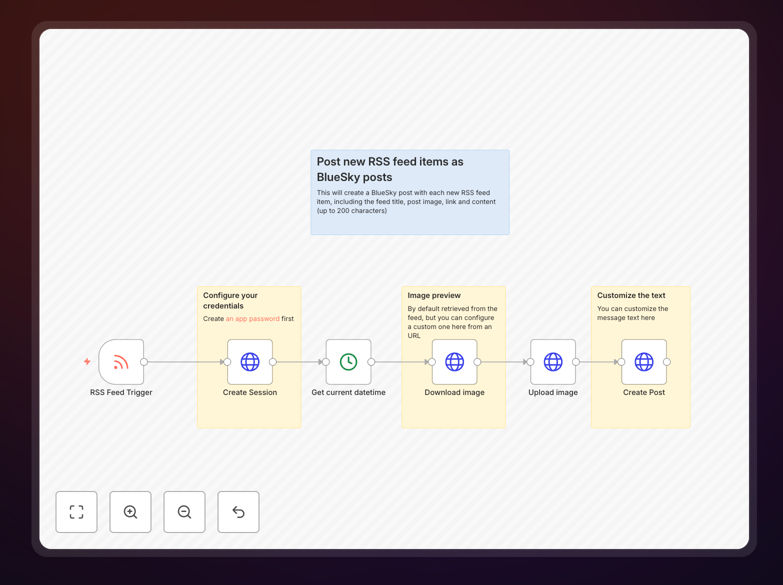Select the 'Post new RSS feed items' sticky note title
Viewport: 783px width, 585px height.
pyautogui.click(x=390, y=169)
